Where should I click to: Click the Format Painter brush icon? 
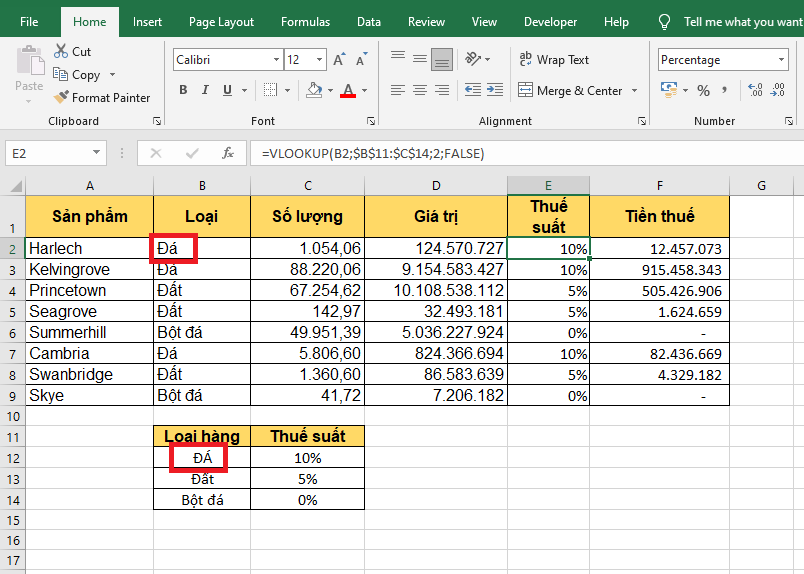pyautogui.click(x=61, y=98)
